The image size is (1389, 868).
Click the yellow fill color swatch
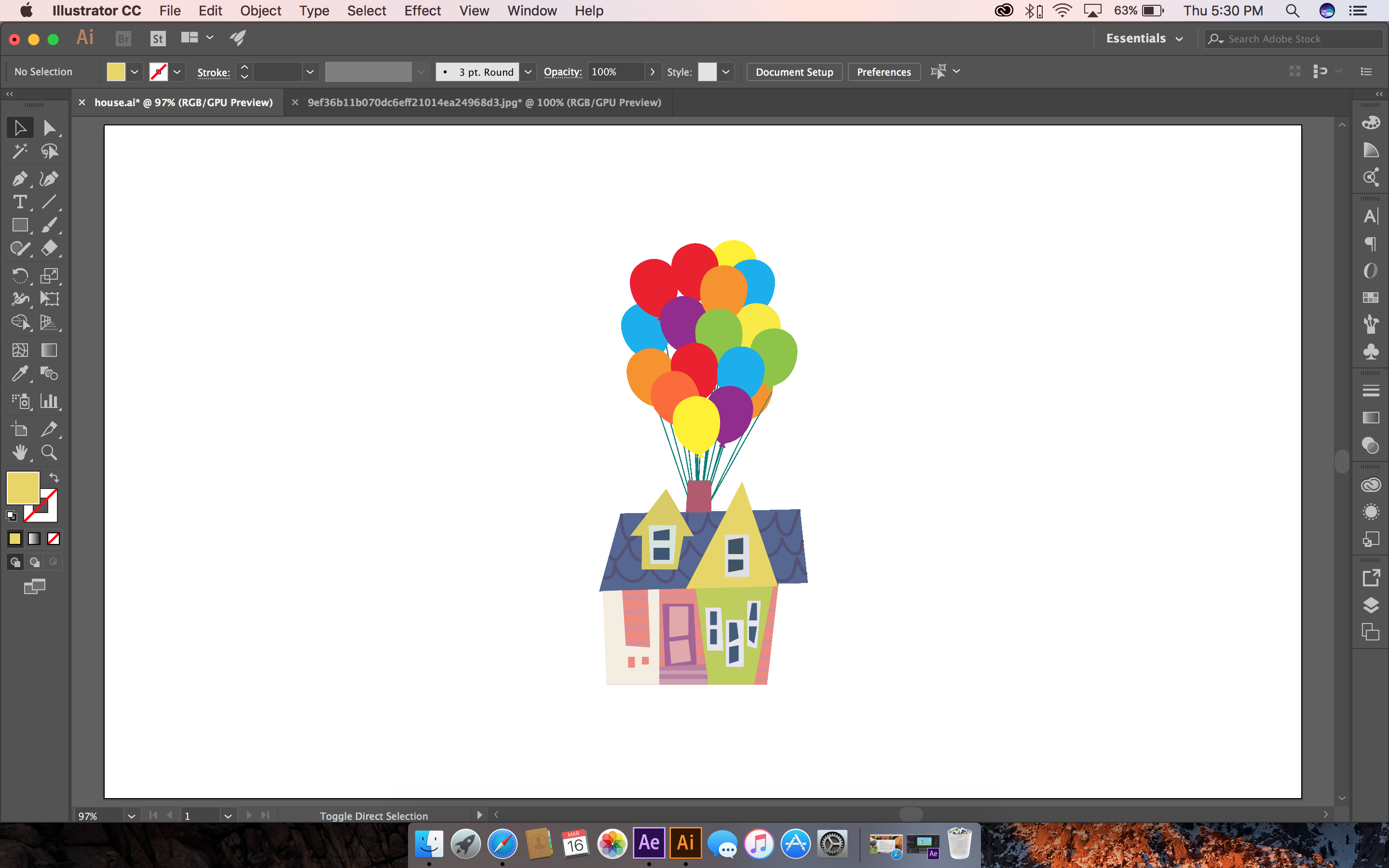click(x=117, y=71)
